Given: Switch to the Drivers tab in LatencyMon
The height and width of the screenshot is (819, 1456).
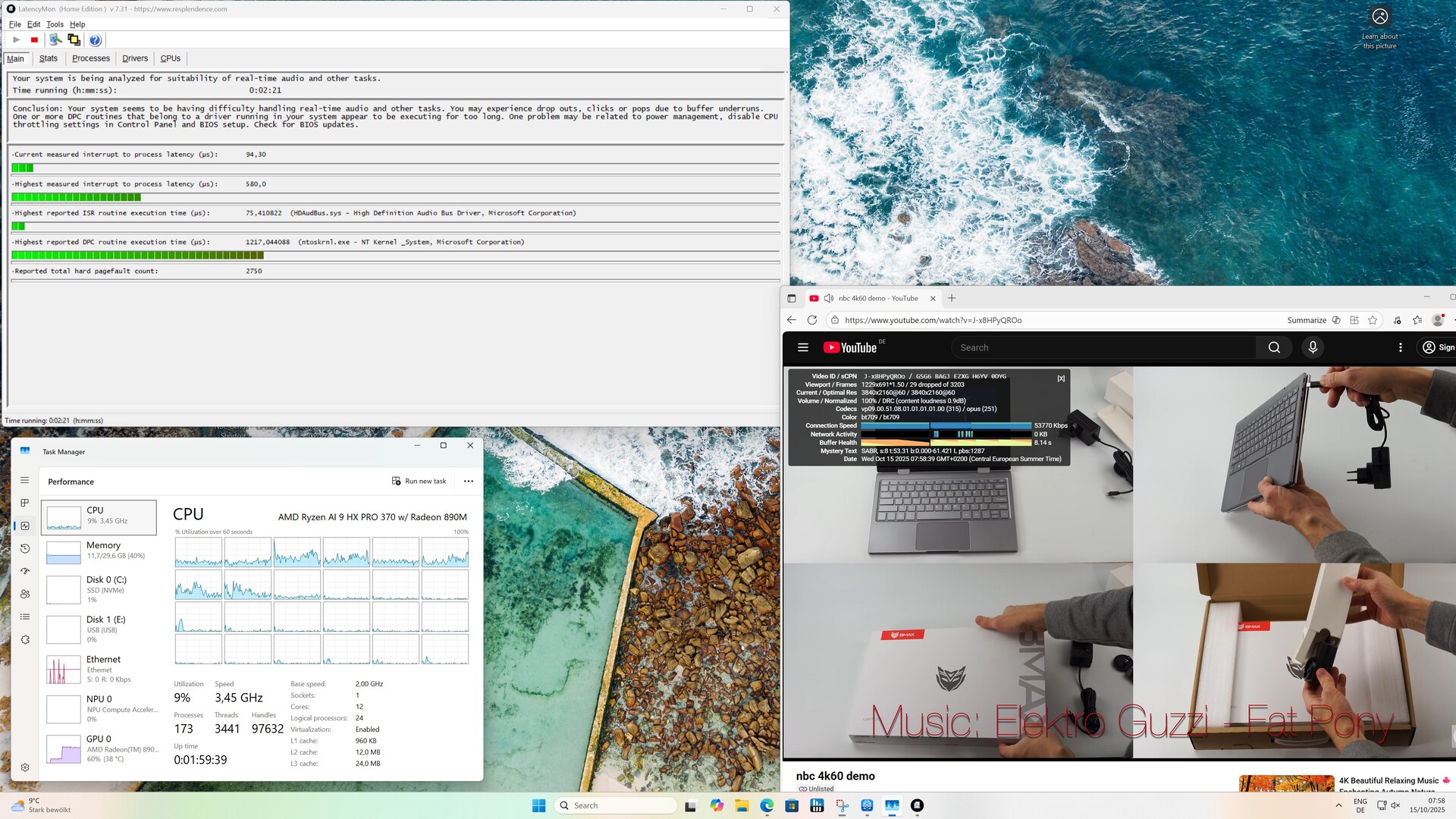Looking at the screenshot, I should pos(135,58).
